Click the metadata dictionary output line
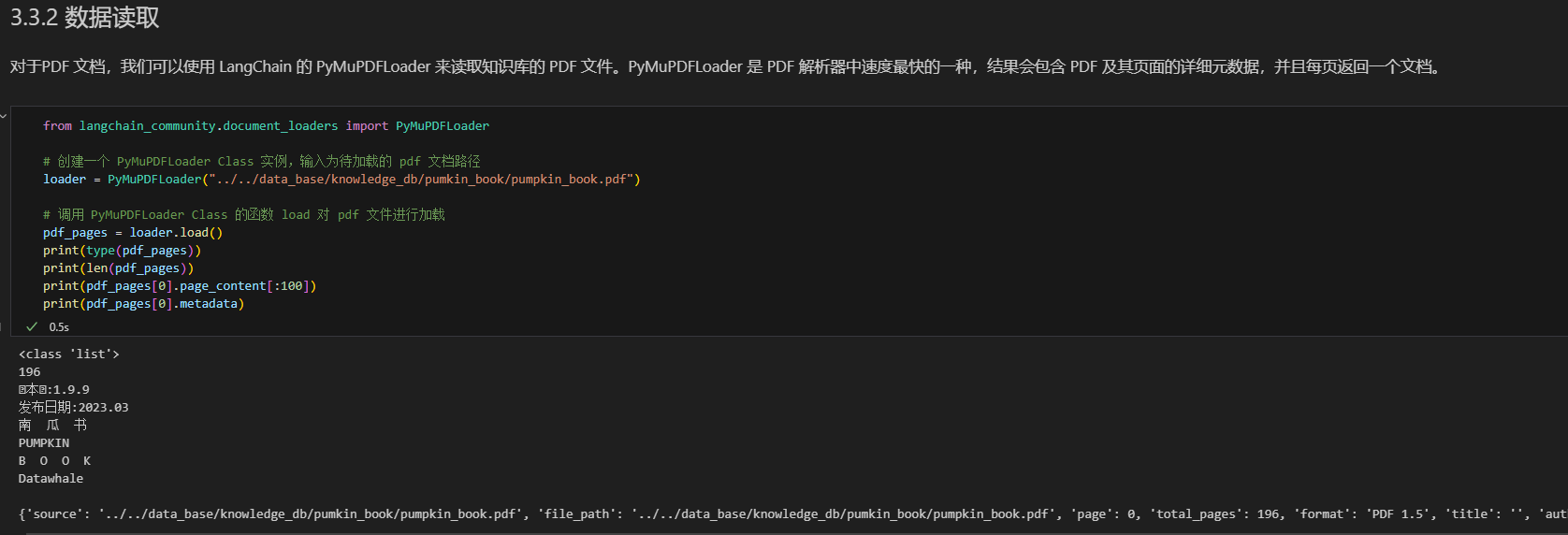This screenshot has height=535, width=1568. 792,513
